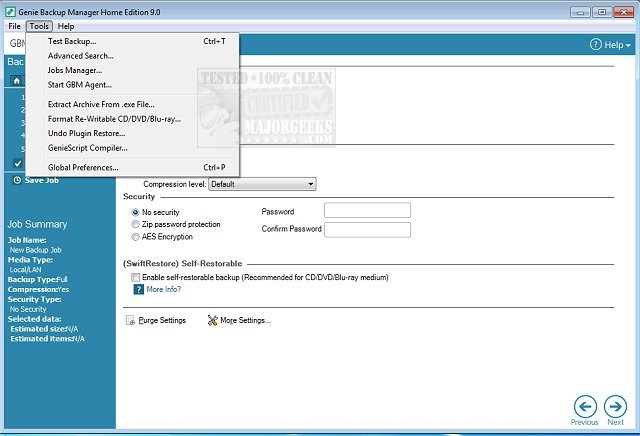Click the home icon in sidebar
Viewport: 640px width, 436px height.
tap(16, 81)
